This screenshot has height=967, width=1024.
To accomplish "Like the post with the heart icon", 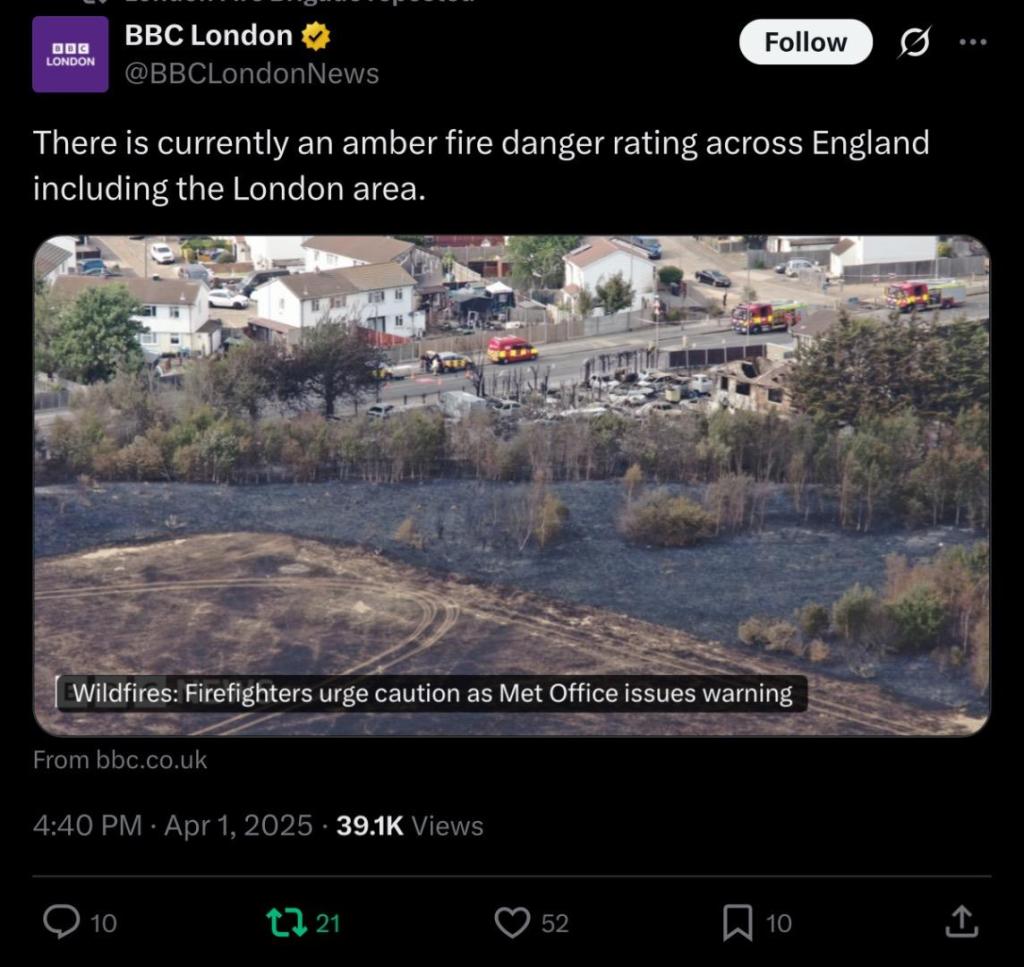I will point(512,921).
